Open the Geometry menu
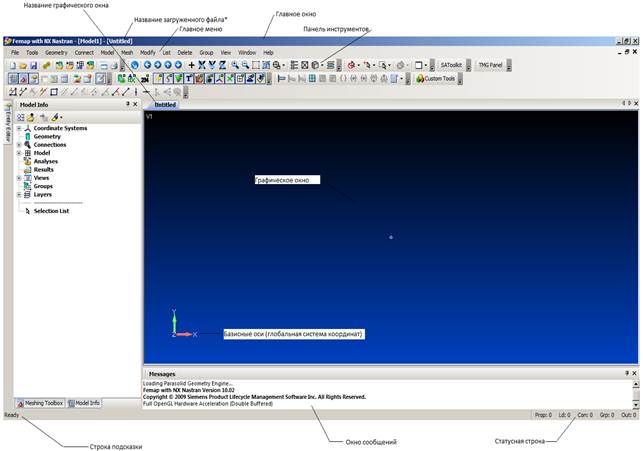 (56, 52)
